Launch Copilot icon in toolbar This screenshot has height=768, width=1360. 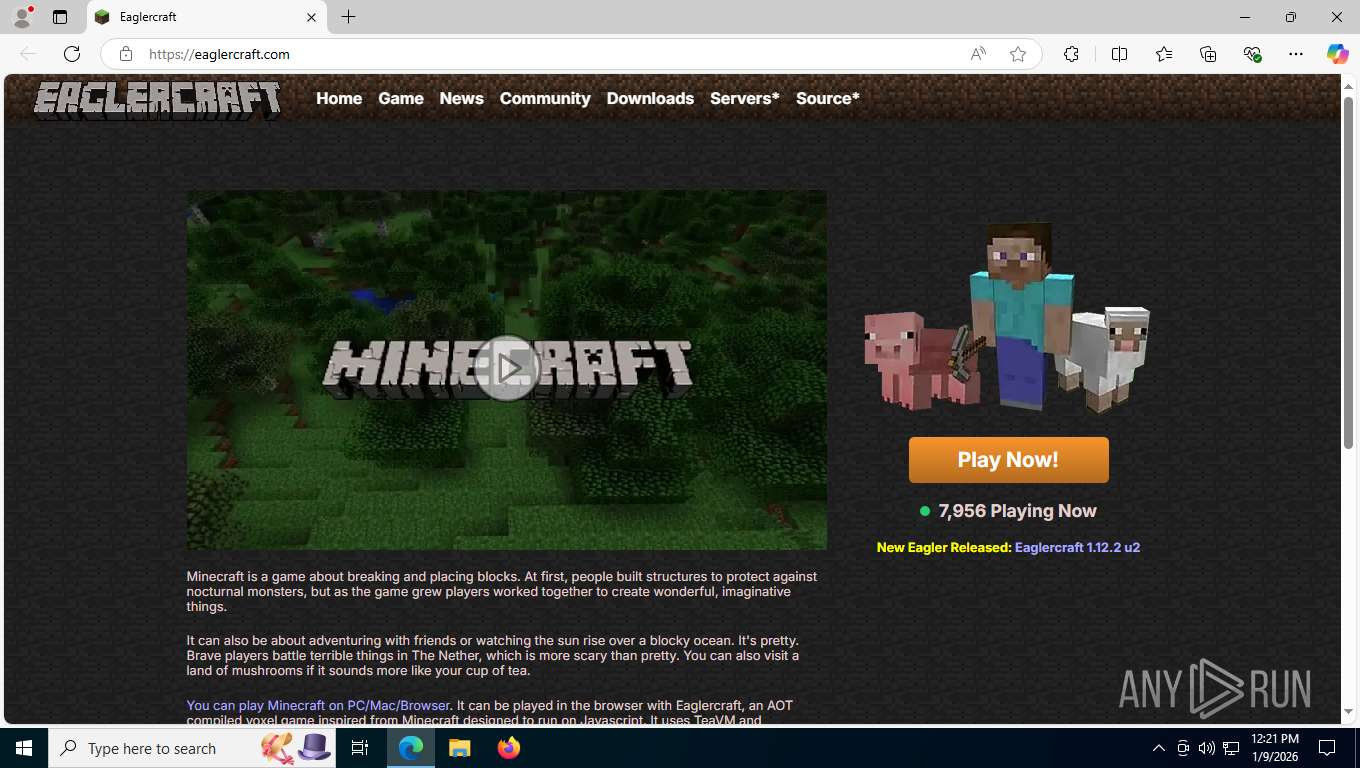click(x=1337, y=54)
